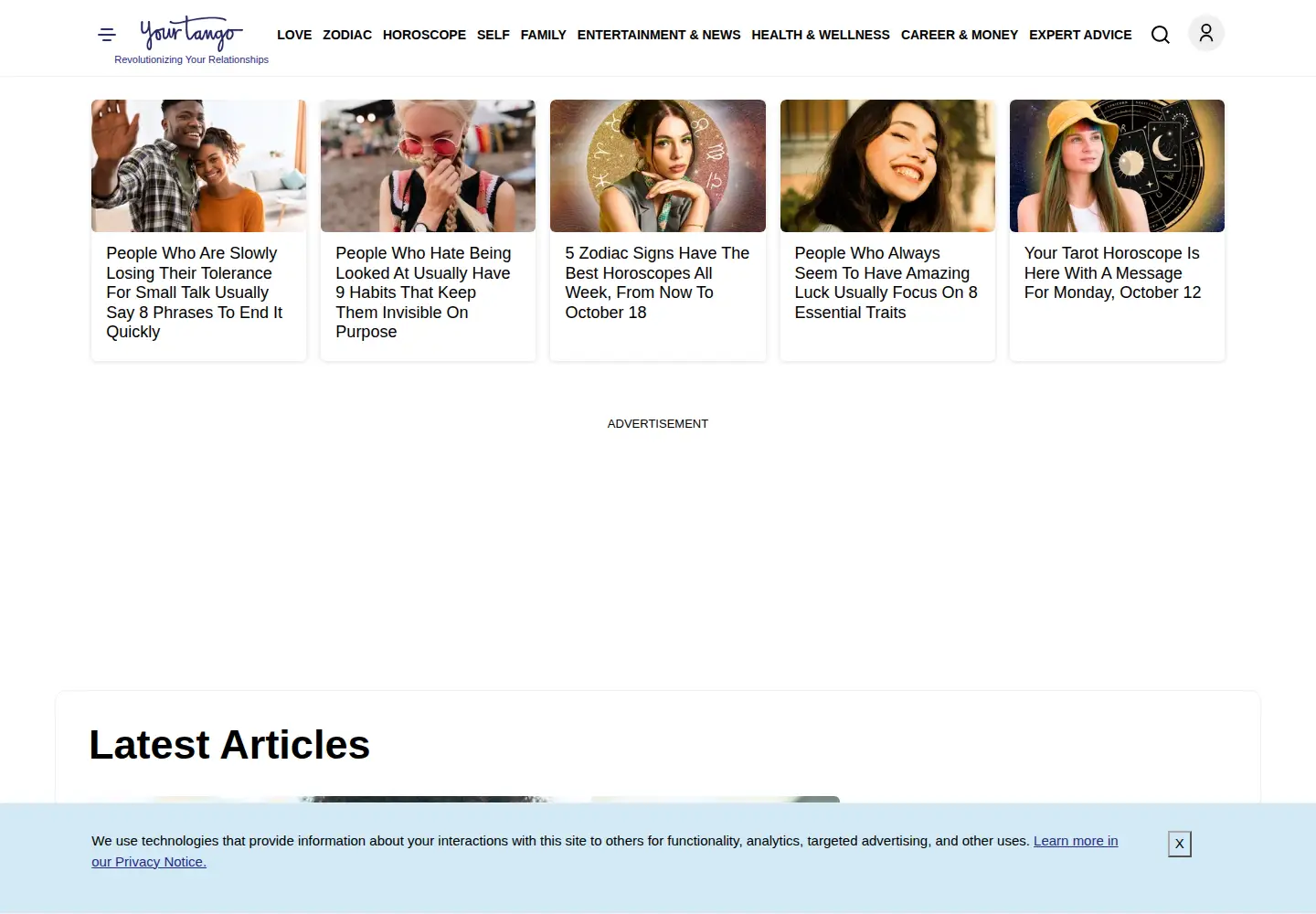Open the HEALTH & WELLNESS section
The height and width of the screenshot is (914, 1316).
pos(821,35)
